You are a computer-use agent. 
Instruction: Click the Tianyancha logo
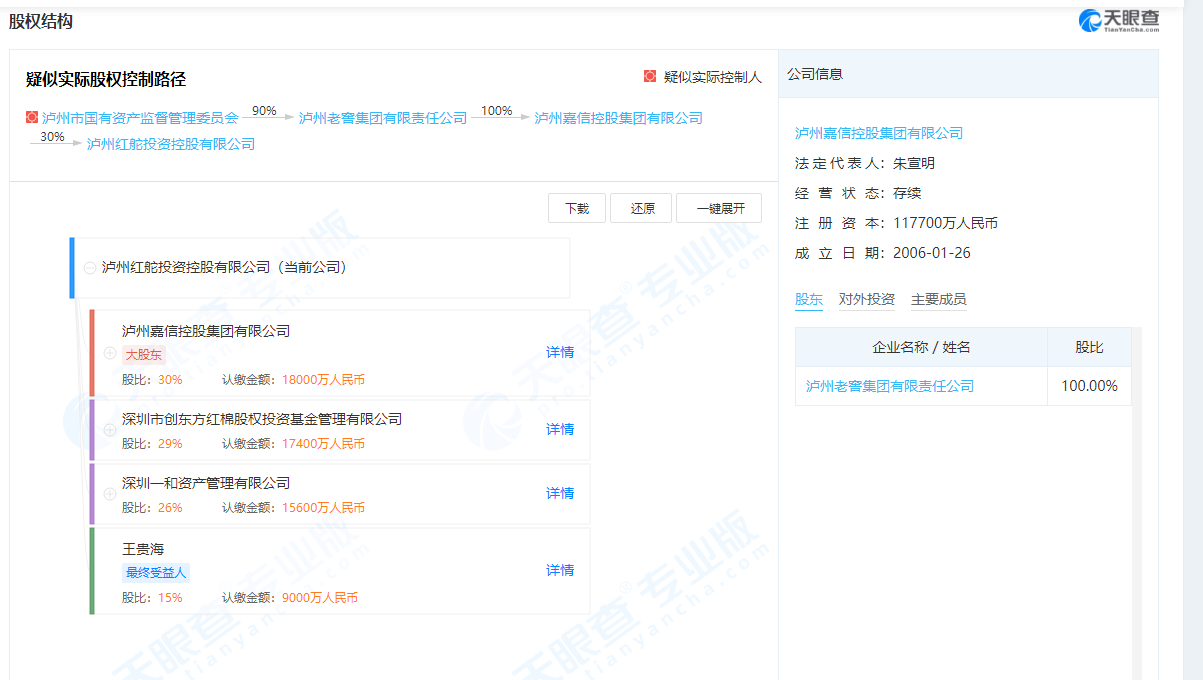(1118, 21)
